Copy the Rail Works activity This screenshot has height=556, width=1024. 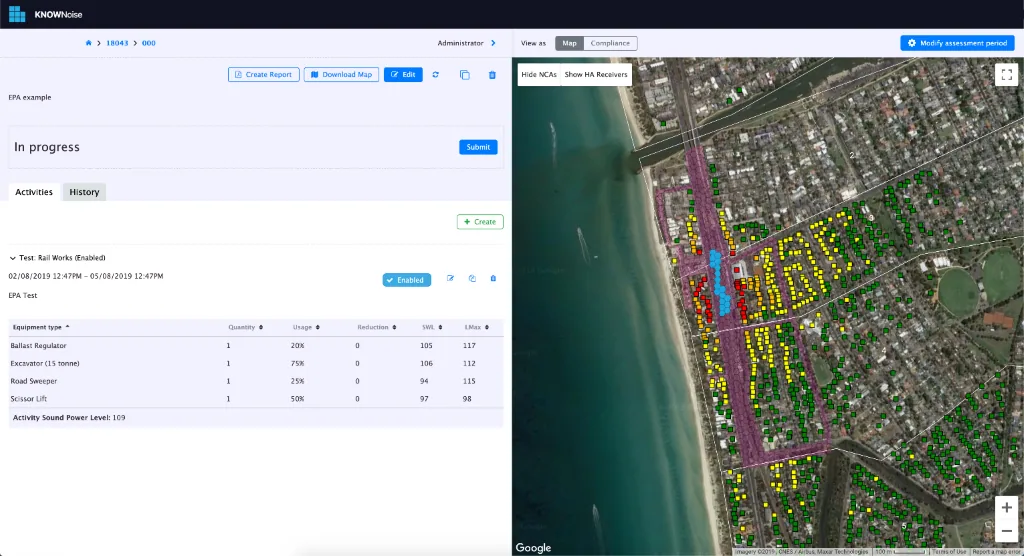click(472, 278)
